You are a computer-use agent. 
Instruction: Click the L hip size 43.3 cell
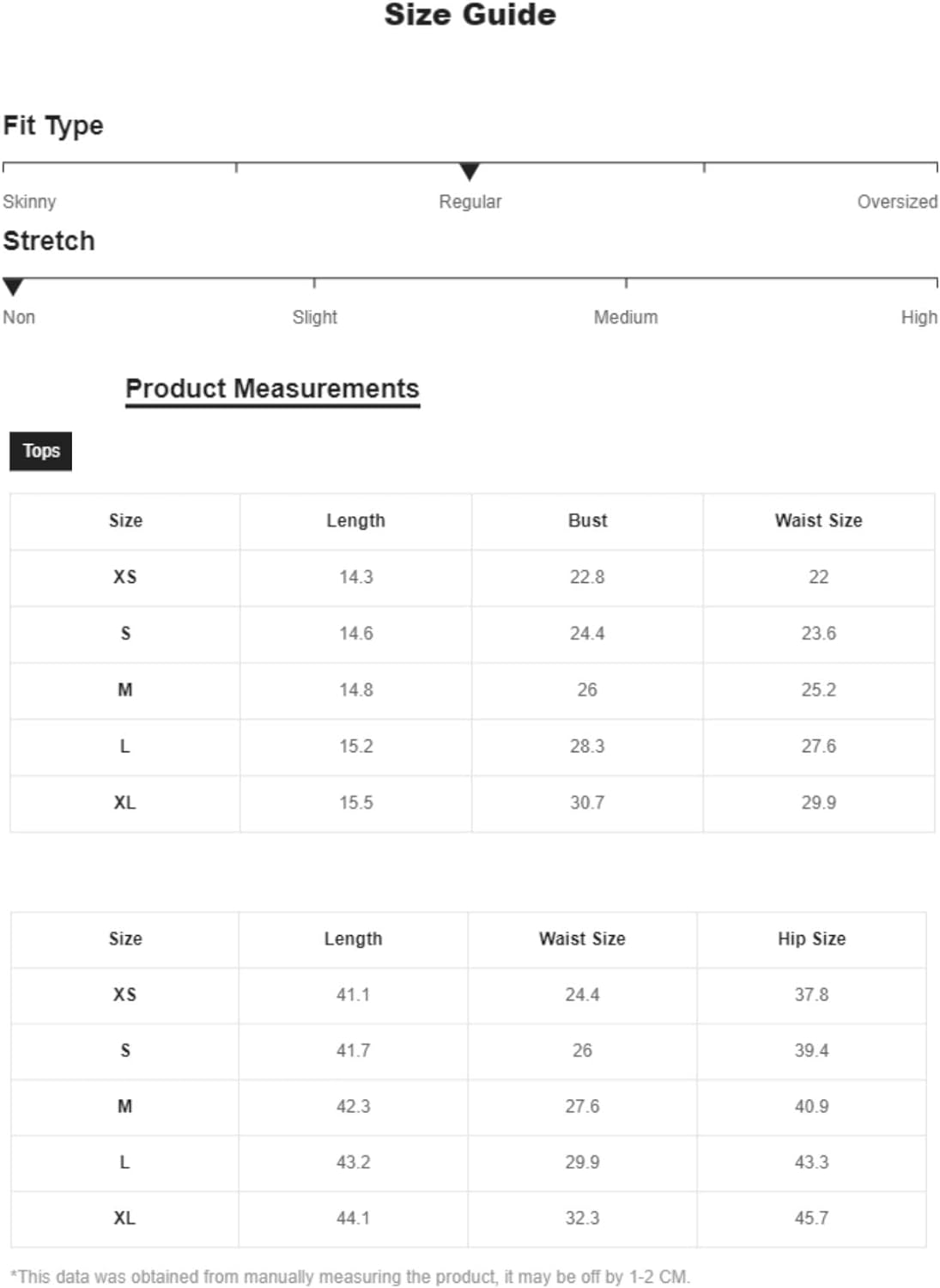[811, 1163]
